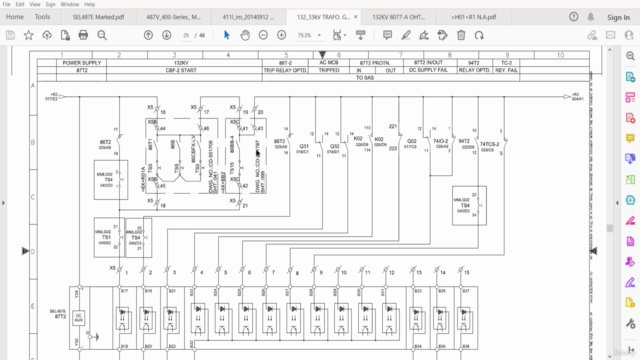
Task: Open the View menu
Action: tap(35, 4)
